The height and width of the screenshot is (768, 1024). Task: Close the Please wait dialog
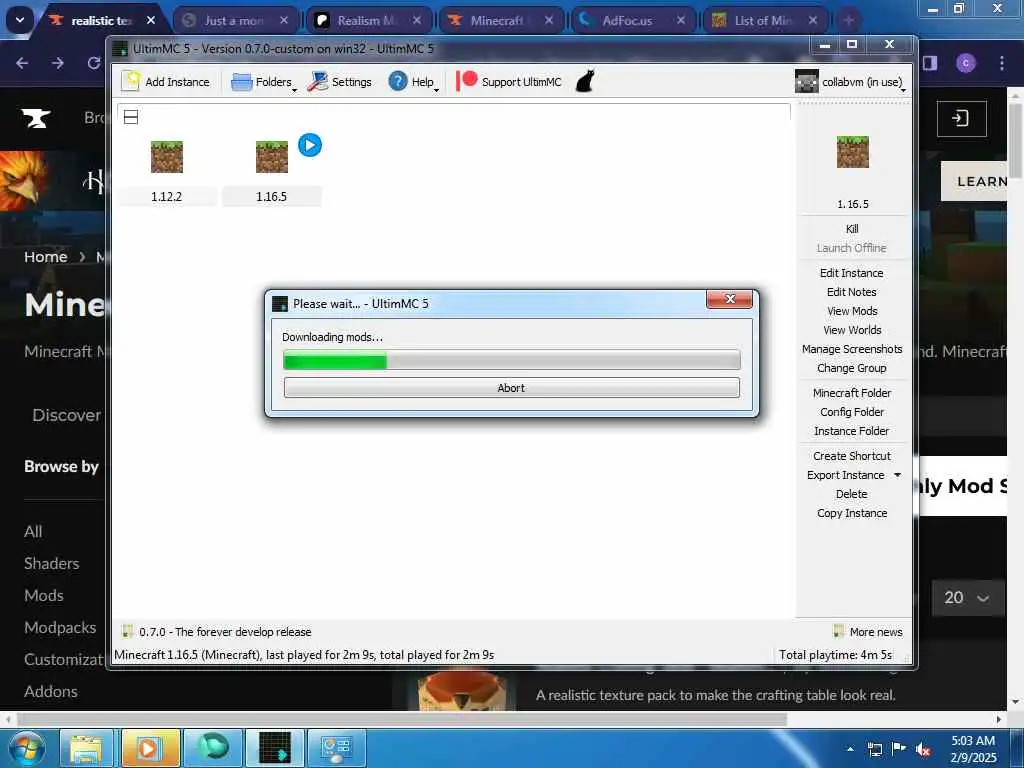pyautogui.click(x=729, y=299)
